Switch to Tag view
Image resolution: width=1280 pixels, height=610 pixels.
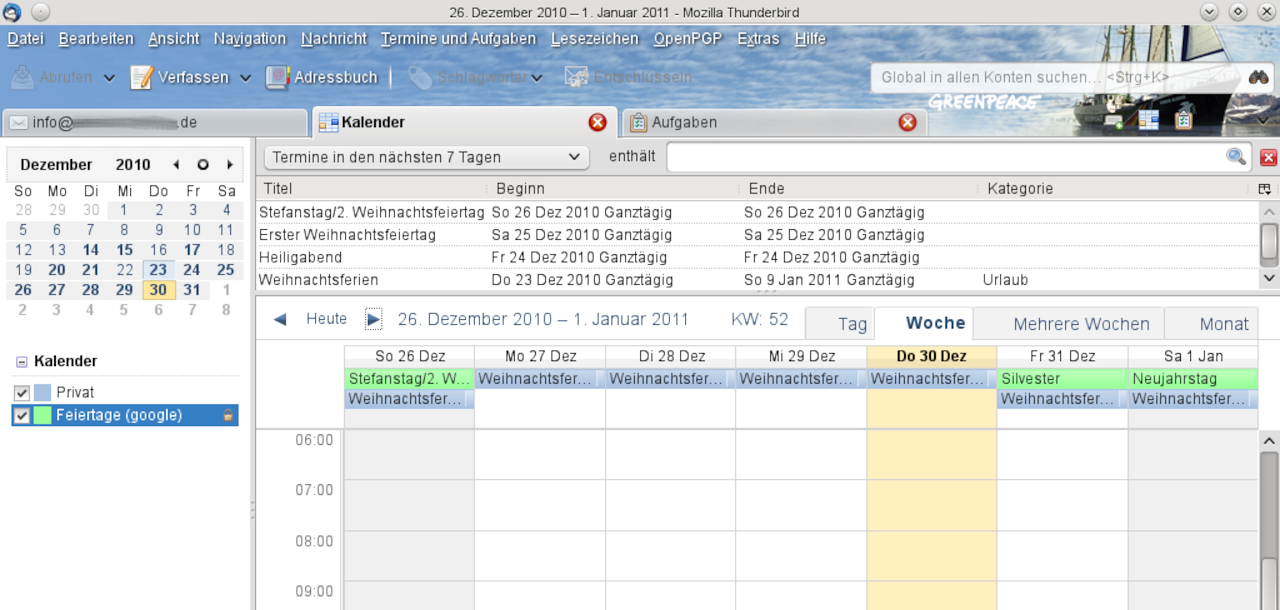click(x=840, y=324)
